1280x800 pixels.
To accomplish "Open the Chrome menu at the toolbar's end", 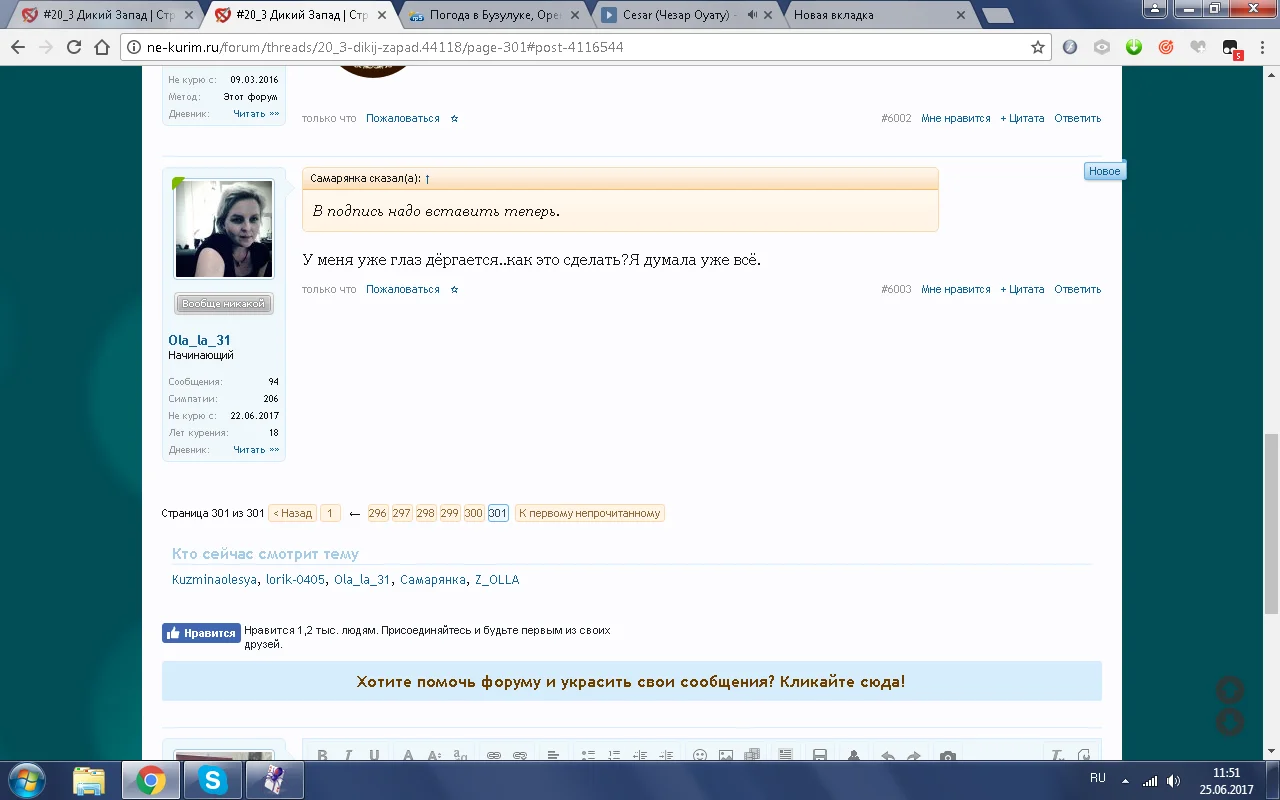I will pos(1262,47).
